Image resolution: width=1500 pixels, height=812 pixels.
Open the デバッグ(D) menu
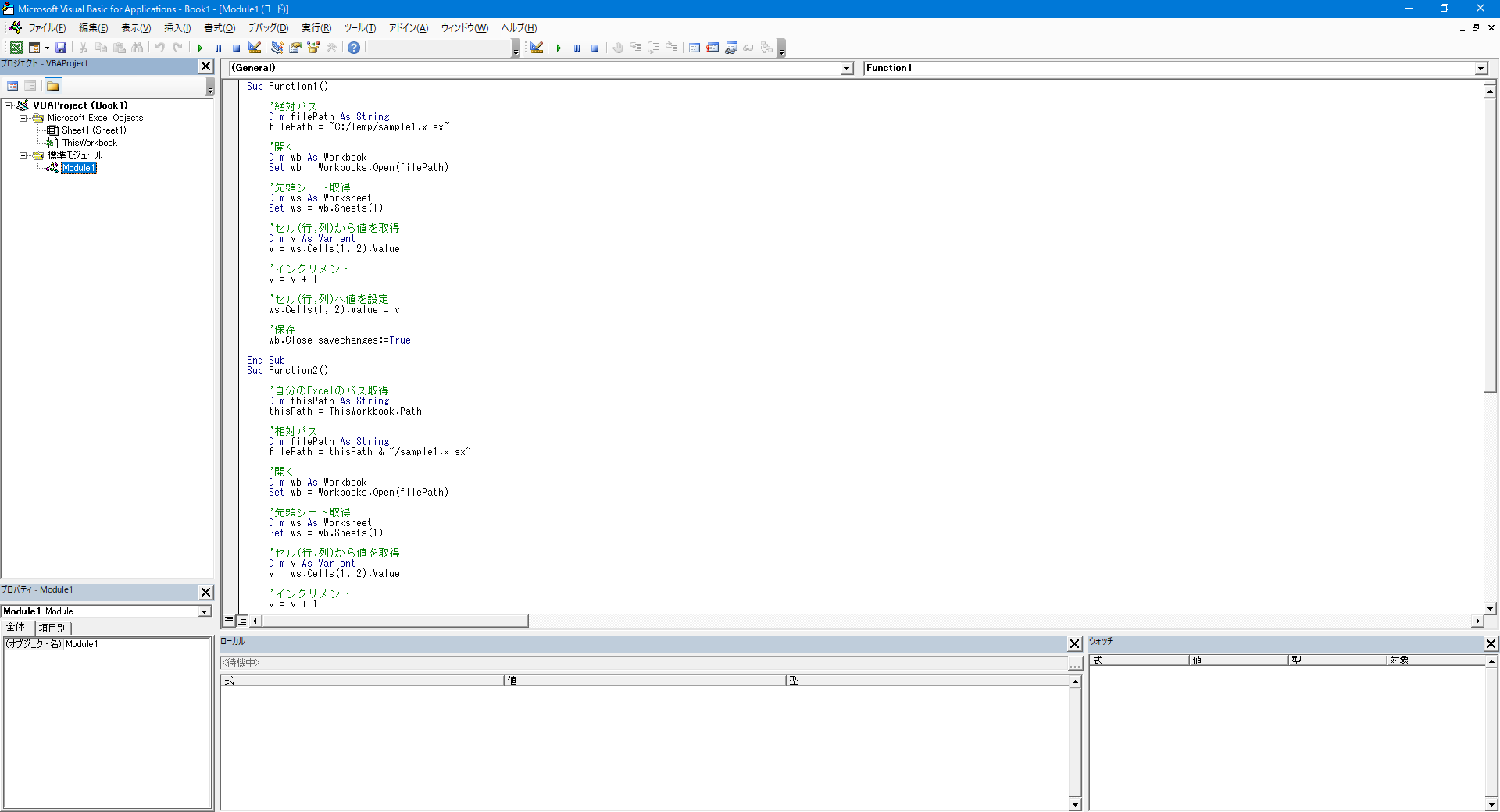coord(268,28)
